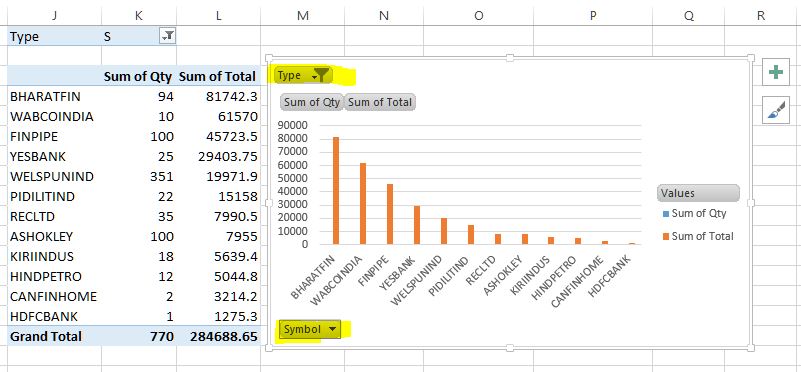Select the Sum of Total header cell

[x=219, y=76]
